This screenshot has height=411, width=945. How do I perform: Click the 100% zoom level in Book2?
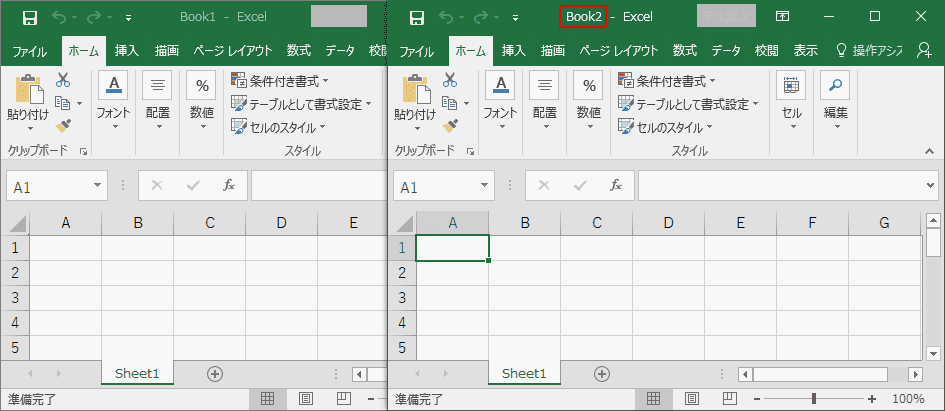908,399
